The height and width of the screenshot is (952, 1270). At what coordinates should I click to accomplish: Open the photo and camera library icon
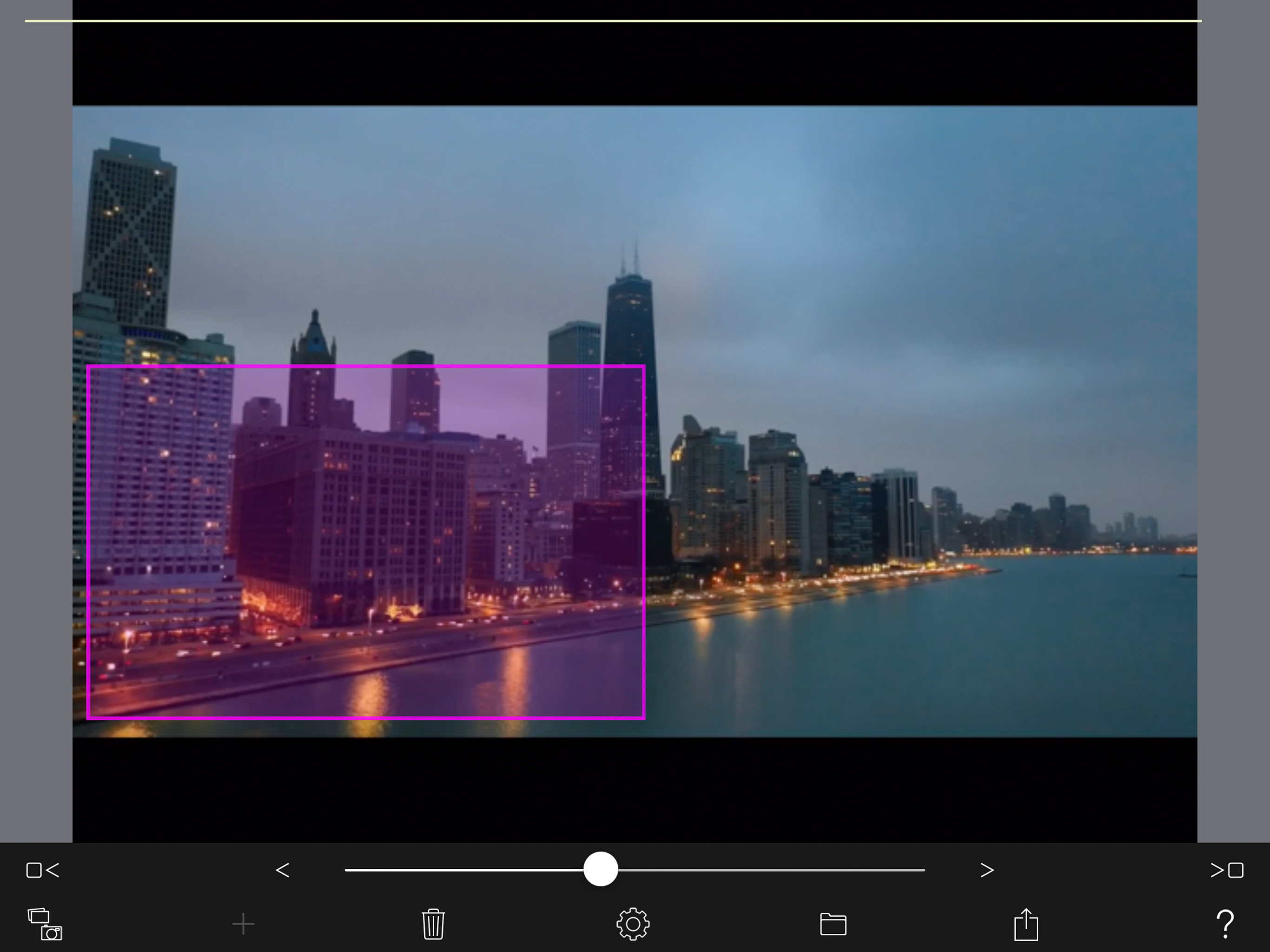coord(44,924)
